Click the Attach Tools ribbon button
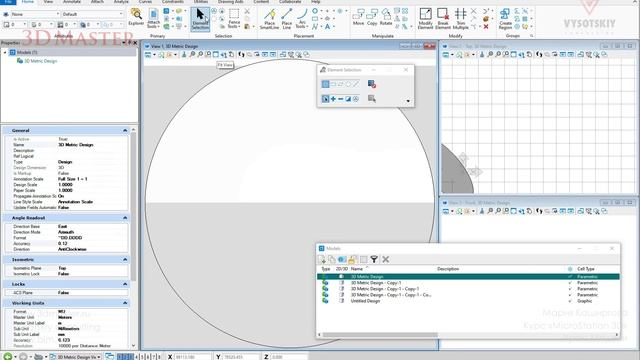This screenshot has width=640, height=360. point(153,18)
